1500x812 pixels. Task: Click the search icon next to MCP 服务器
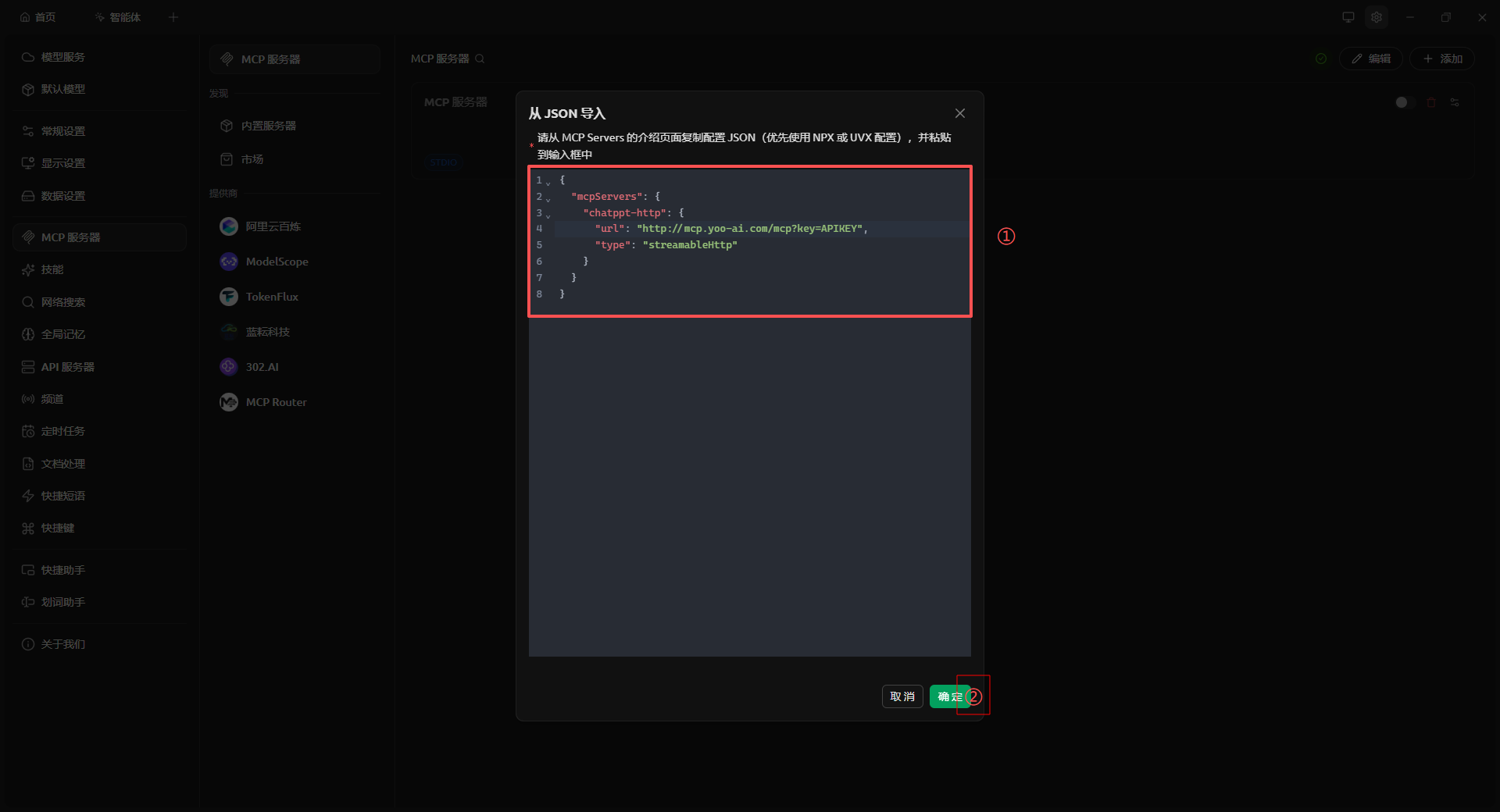480,59
